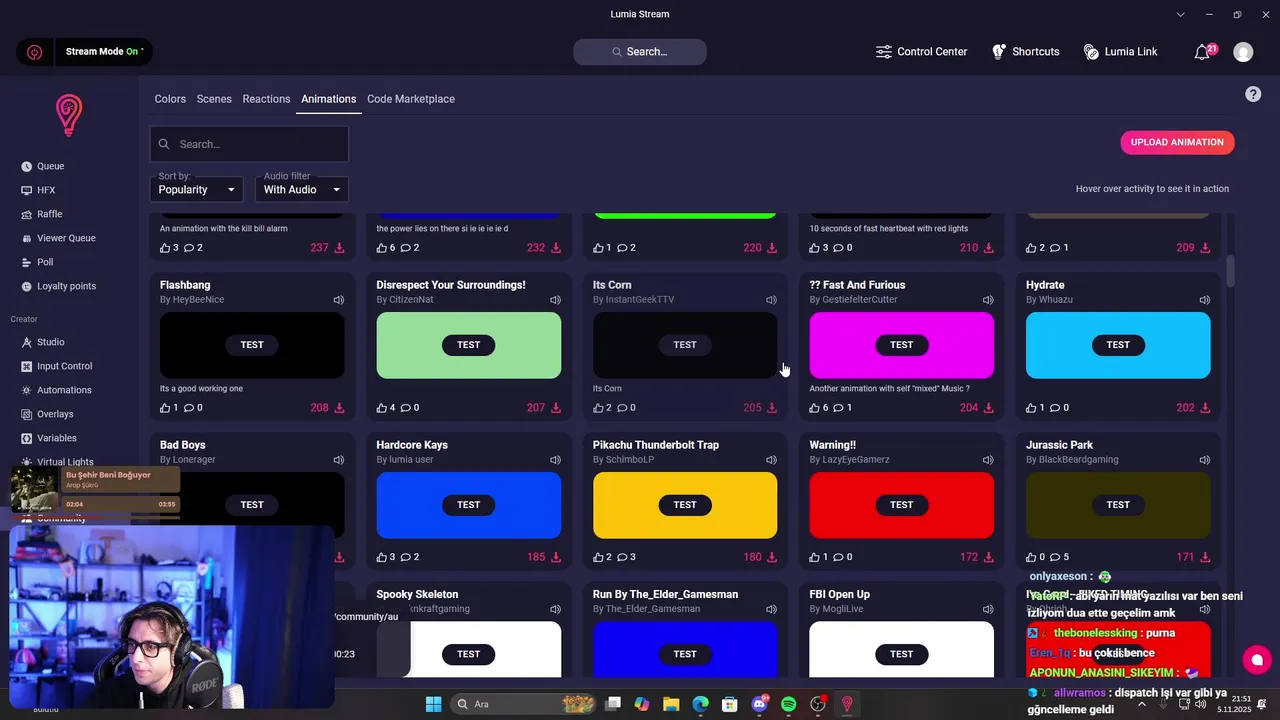Screen dimensions: 1280x720
Task: Open Spotify from the taskbar
Action: 788,704
